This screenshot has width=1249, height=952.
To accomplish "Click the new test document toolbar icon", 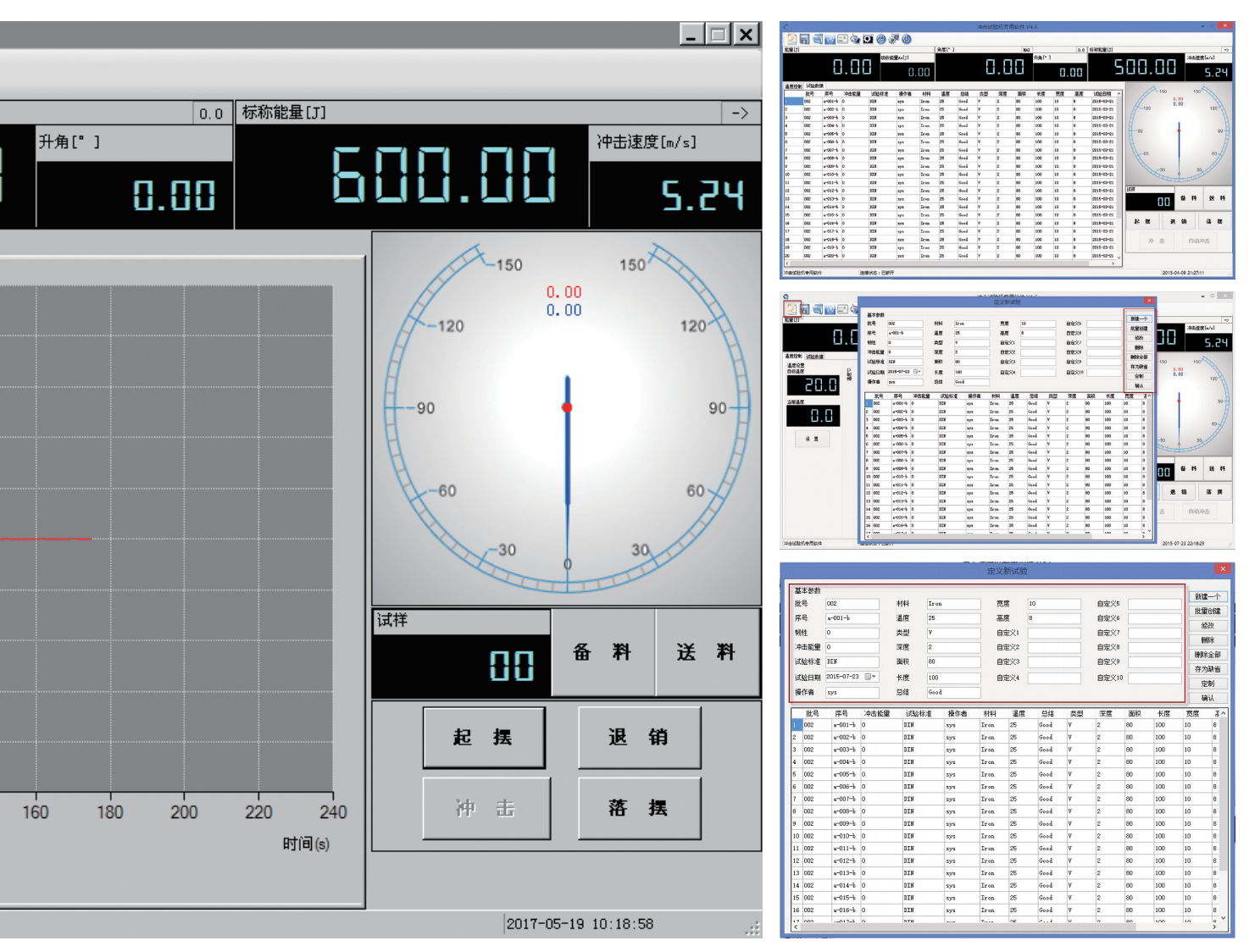I will pos(791,39).
